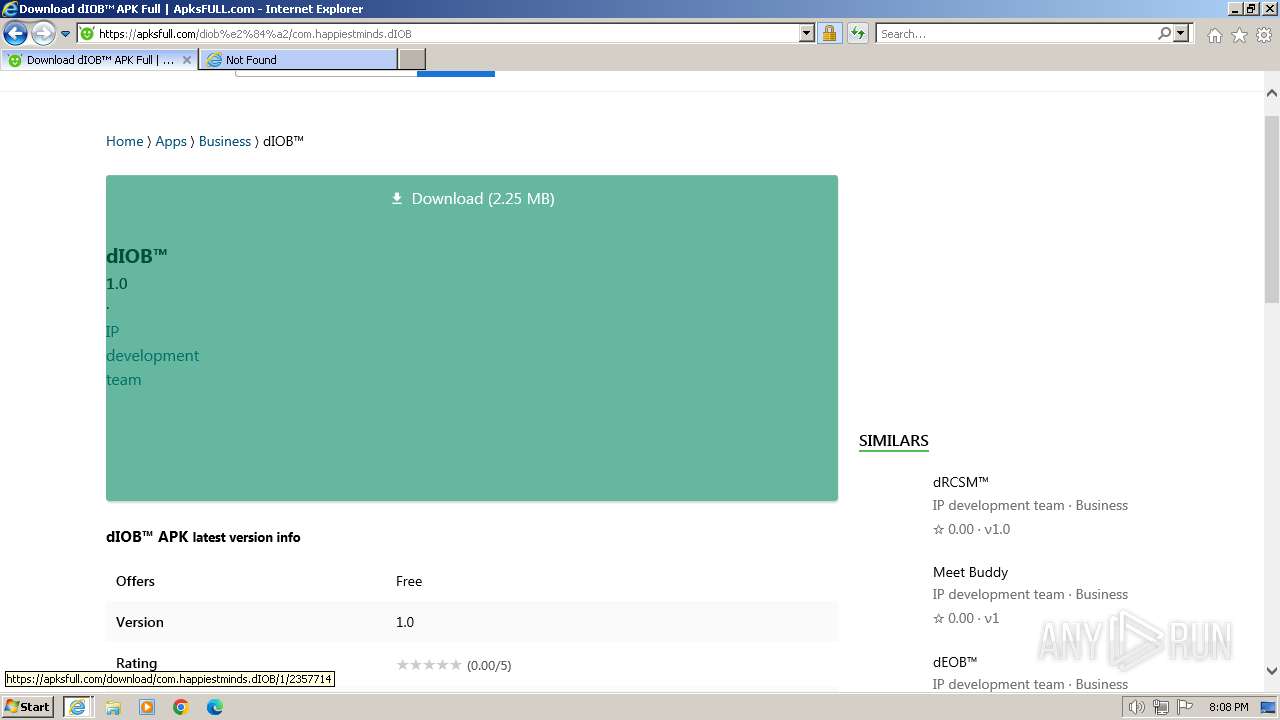
Task: Close the Download dIOB APK Full tab
Action: click(x=186, y=60)
